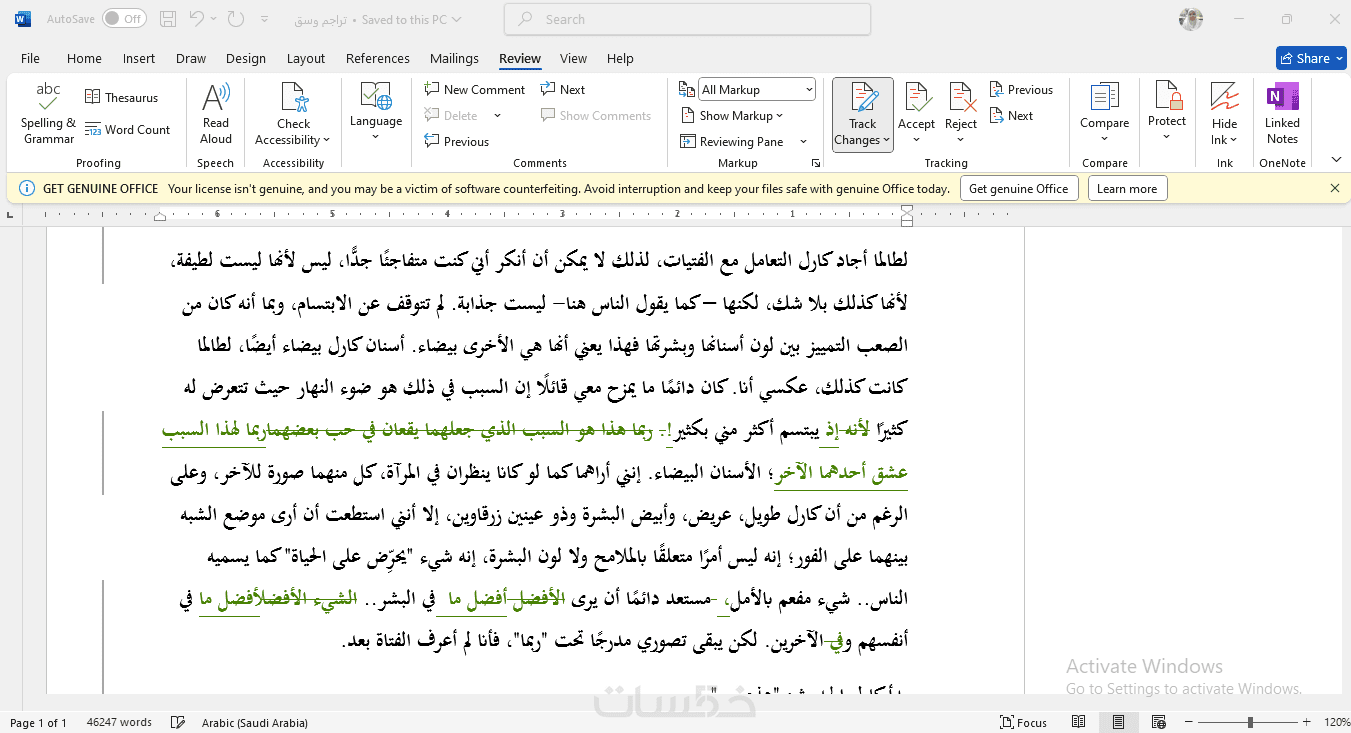Open the Thesaurus tool
1351x733 pixels.
tap(122, 98)
